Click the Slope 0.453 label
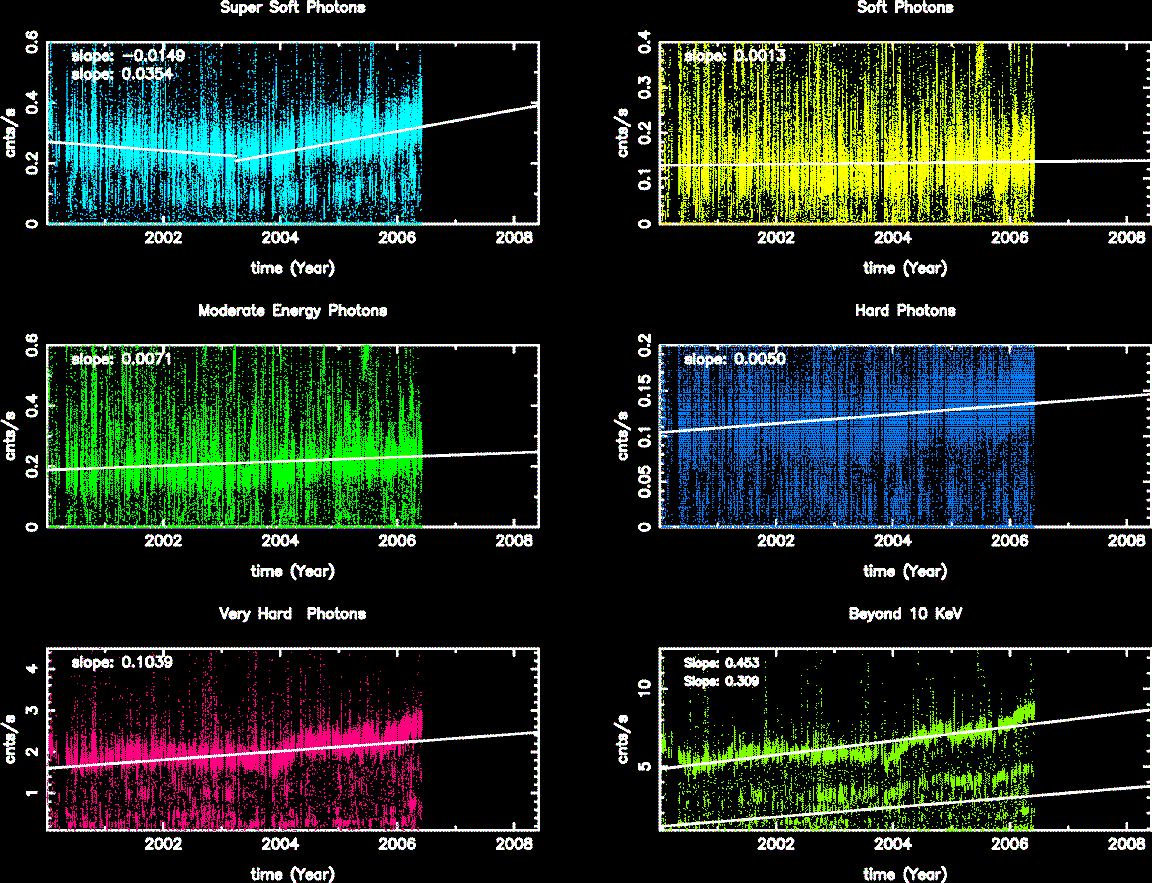 [x=720, y=662]
